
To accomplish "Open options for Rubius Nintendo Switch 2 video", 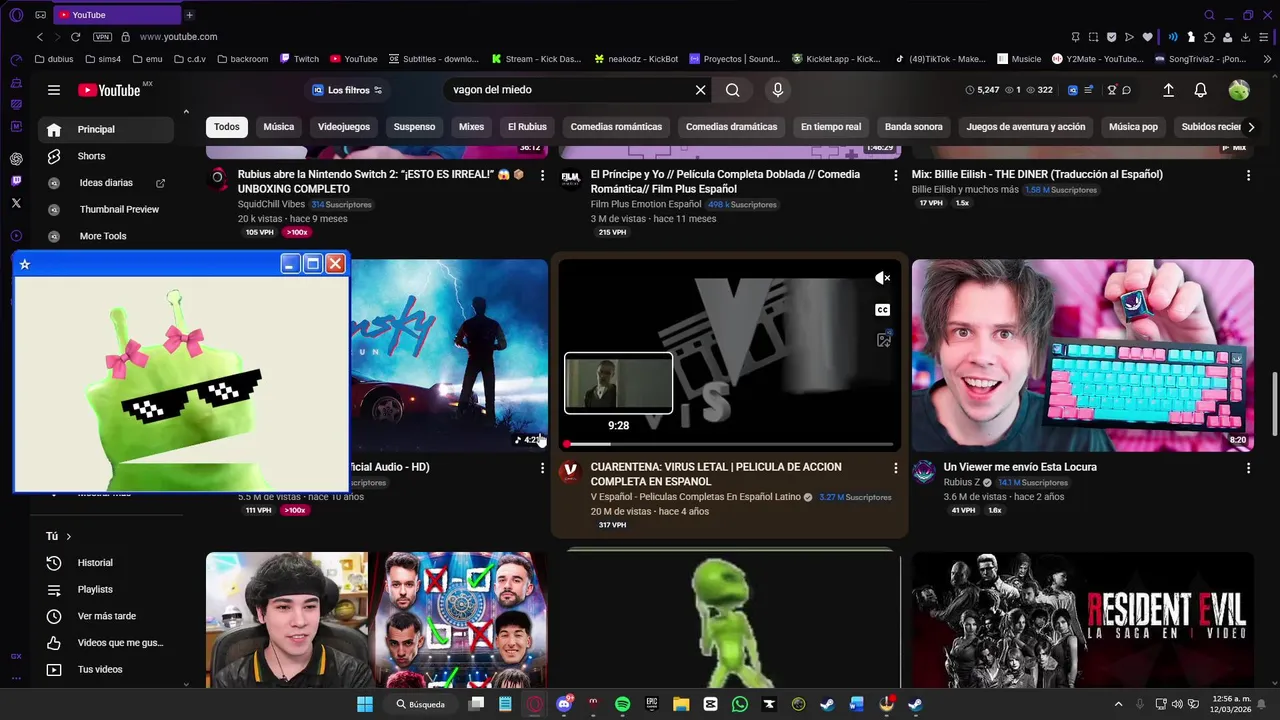I will (543, 175).
